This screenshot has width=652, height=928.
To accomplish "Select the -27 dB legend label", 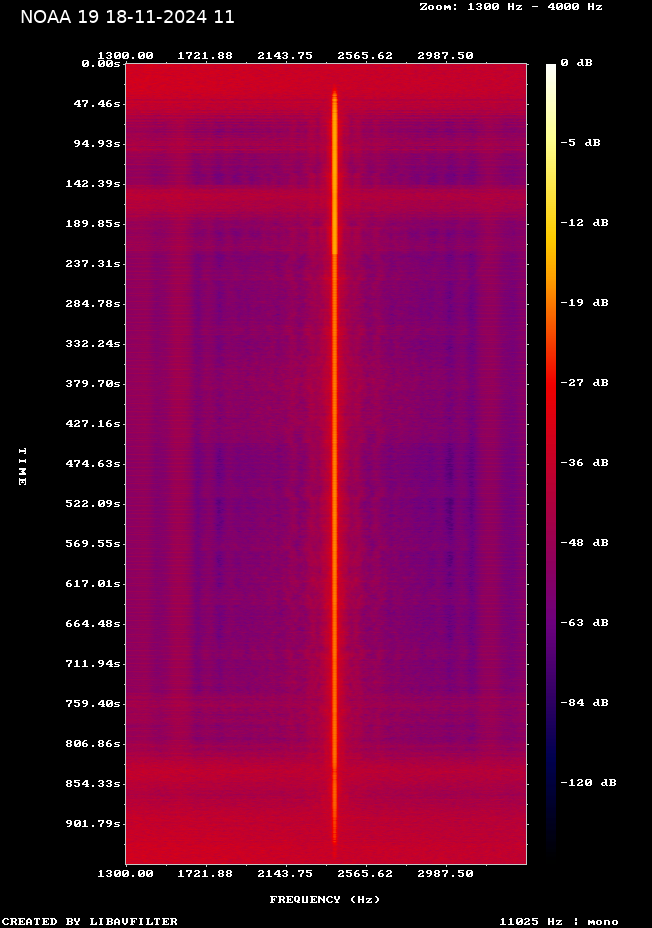I will click(x=584, y=382).
